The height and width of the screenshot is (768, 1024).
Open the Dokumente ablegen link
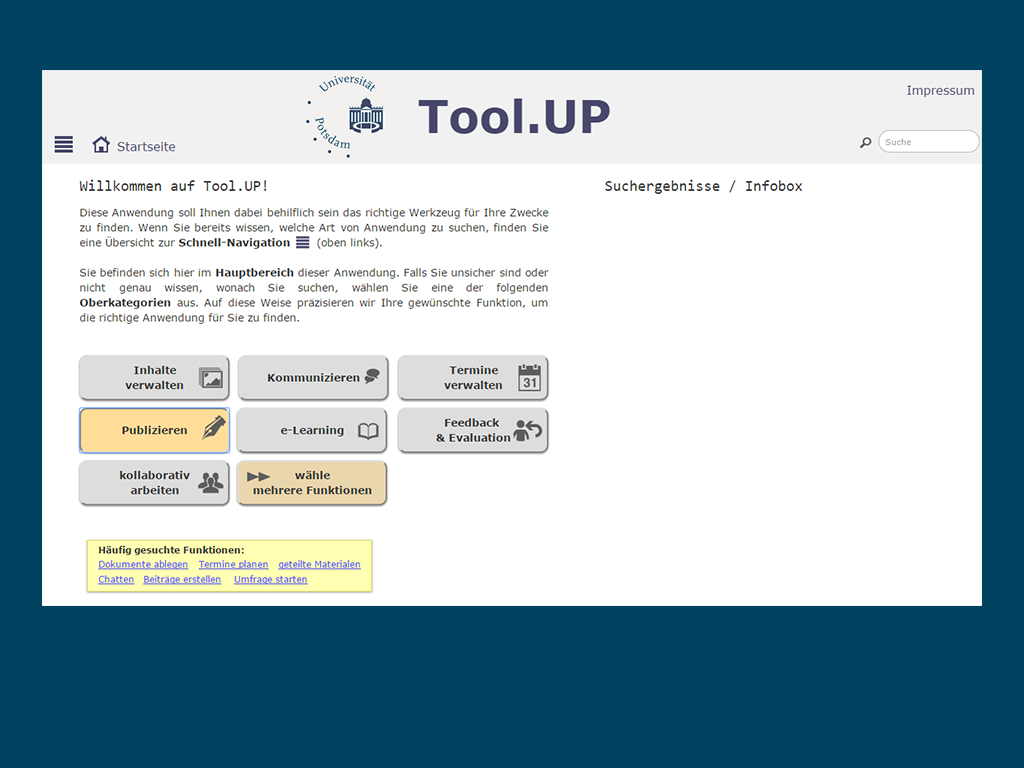(143, 565)
